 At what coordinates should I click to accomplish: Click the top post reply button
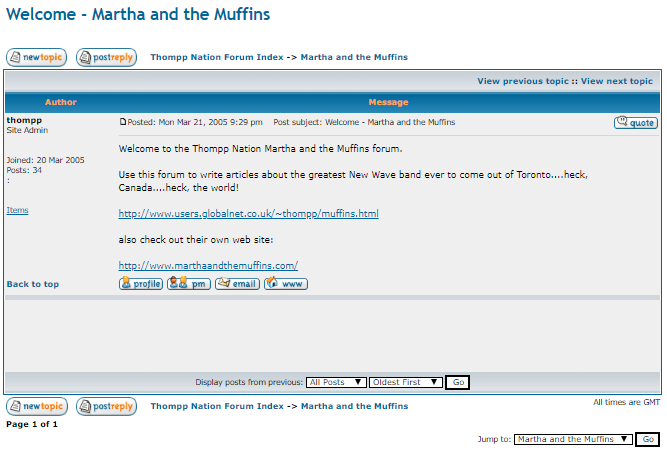click(x=106, y=58)
